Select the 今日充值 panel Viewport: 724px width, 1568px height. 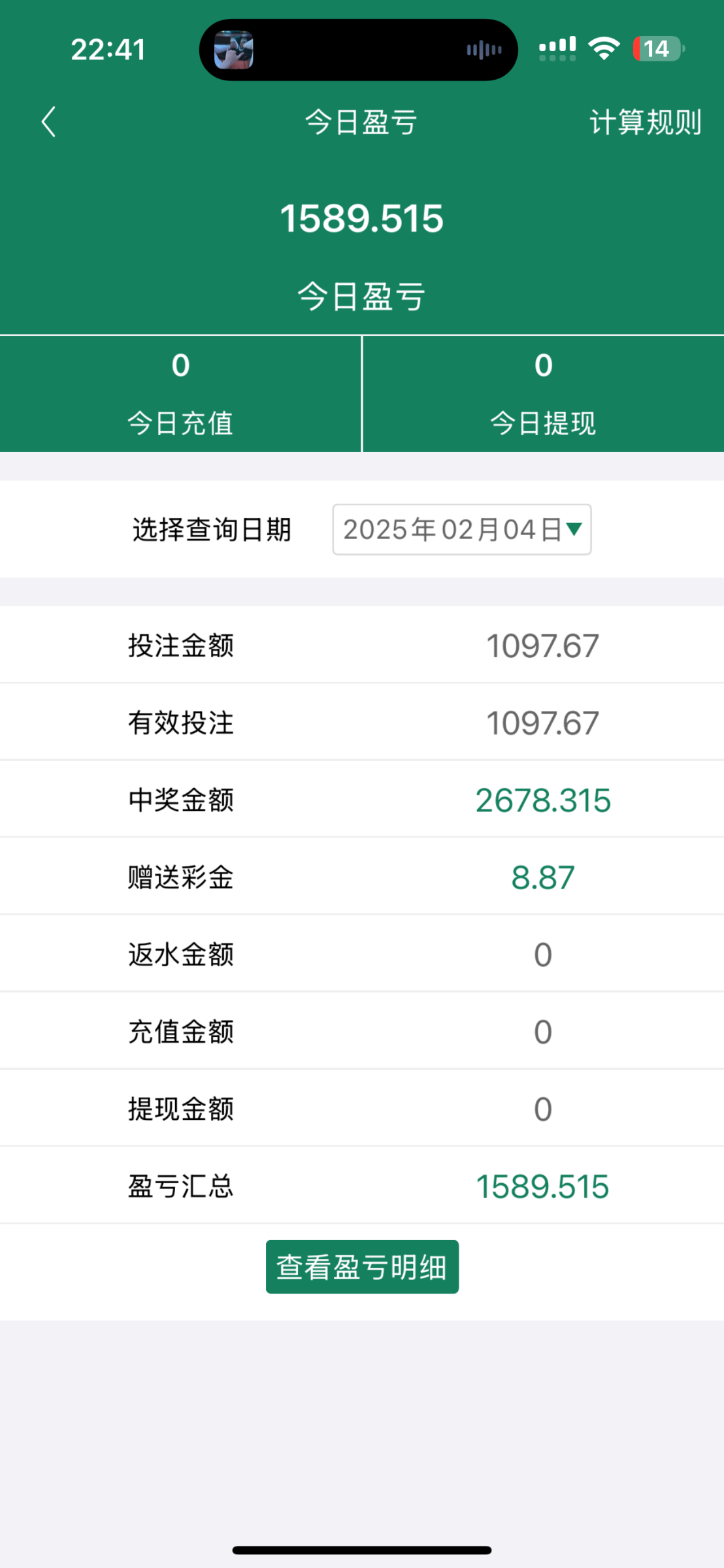(x=180, y=394)
